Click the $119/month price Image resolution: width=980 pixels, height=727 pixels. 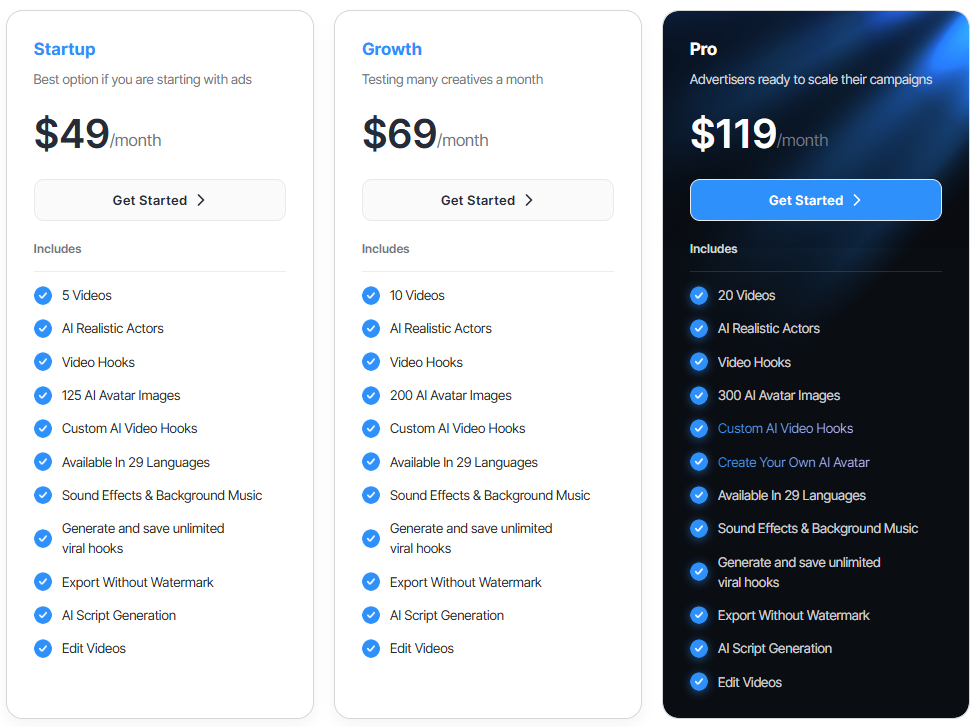pyautogui.click(x=759, y=134)
